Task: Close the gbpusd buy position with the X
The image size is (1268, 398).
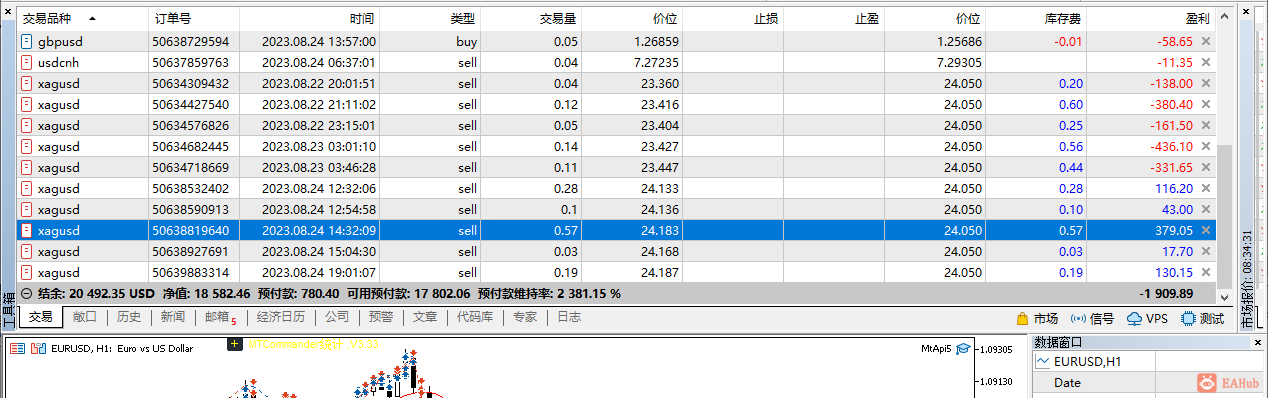Action: click(1205, 42)
